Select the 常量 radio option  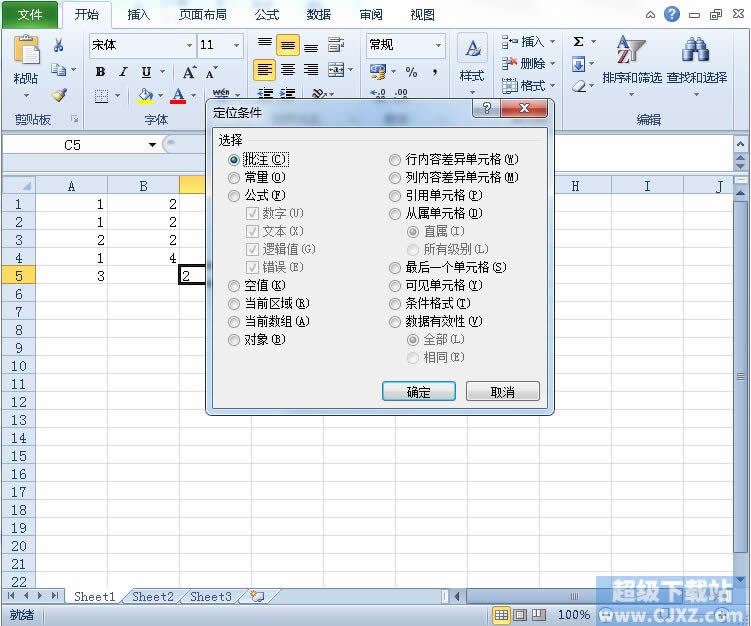click(234, 178)
